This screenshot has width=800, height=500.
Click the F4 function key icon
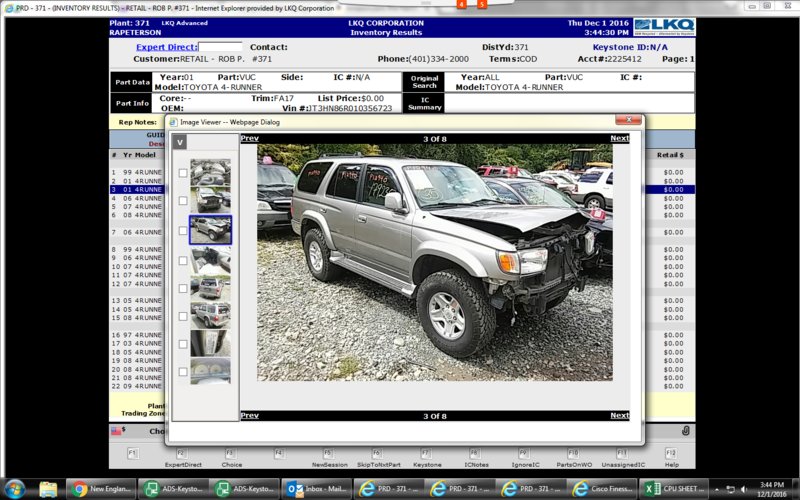pos(279,453)
